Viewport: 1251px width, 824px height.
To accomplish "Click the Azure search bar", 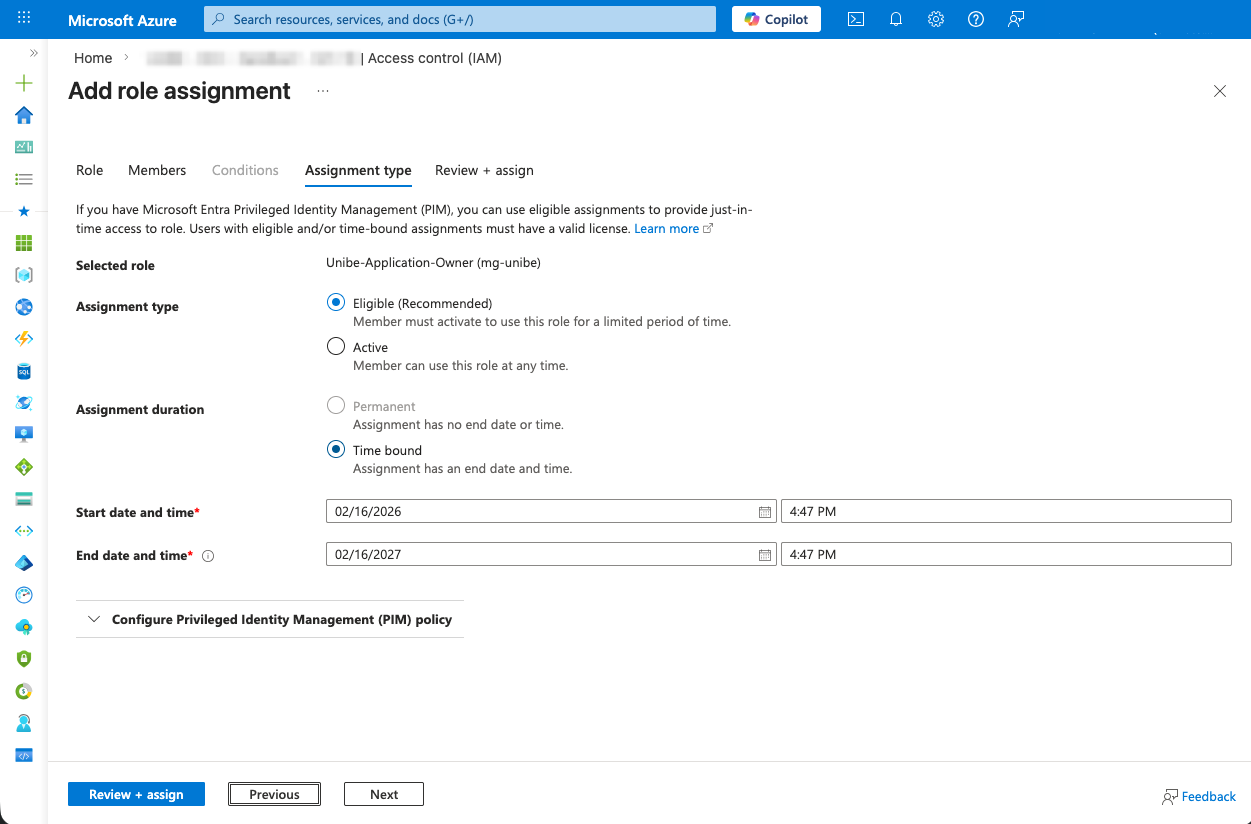I will click(460, 19).
